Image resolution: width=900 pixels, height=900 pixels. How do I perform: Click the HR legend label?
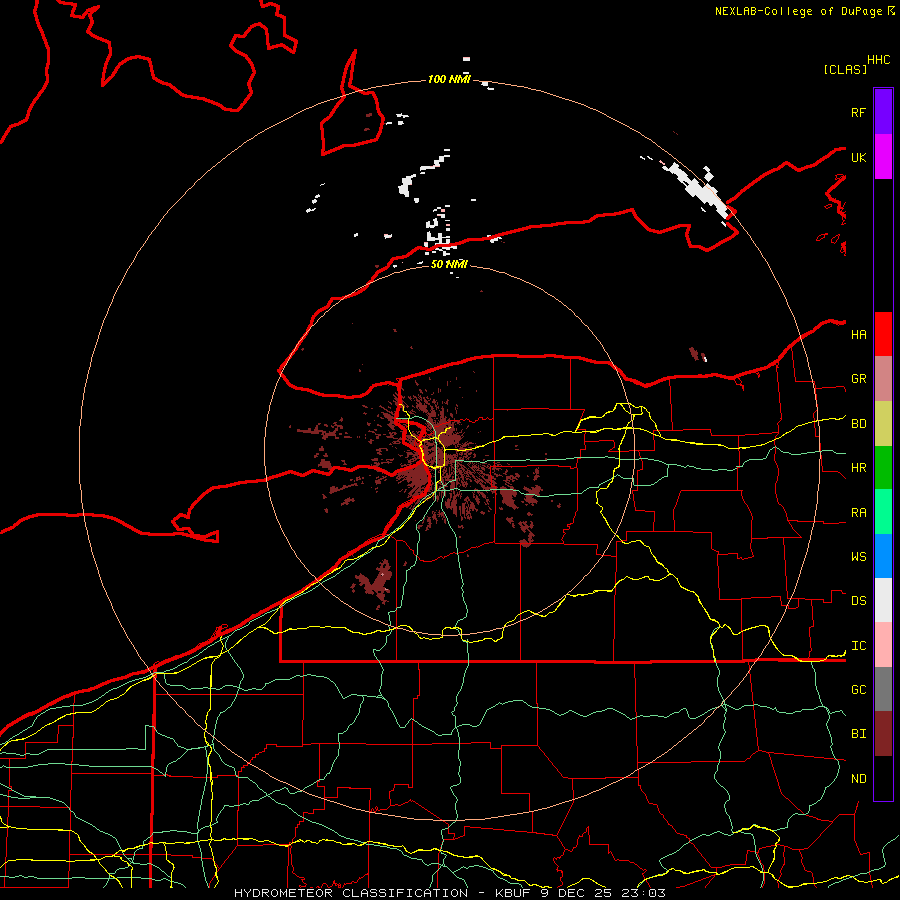858,468
